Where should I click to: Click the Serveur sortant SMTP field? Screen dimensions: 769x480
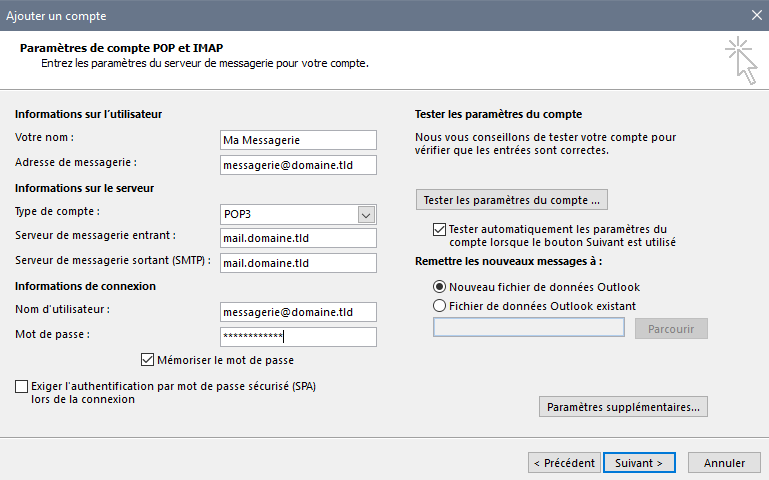pyautogui.click(x=298, y=263)
